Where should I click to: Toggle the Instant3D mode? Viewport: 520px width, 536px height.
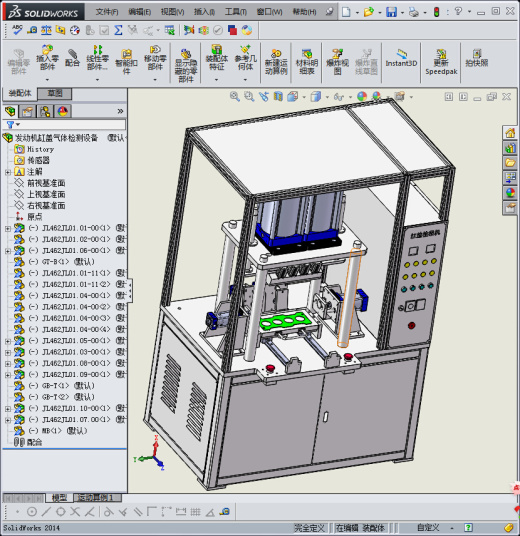(x=401, y=58)
